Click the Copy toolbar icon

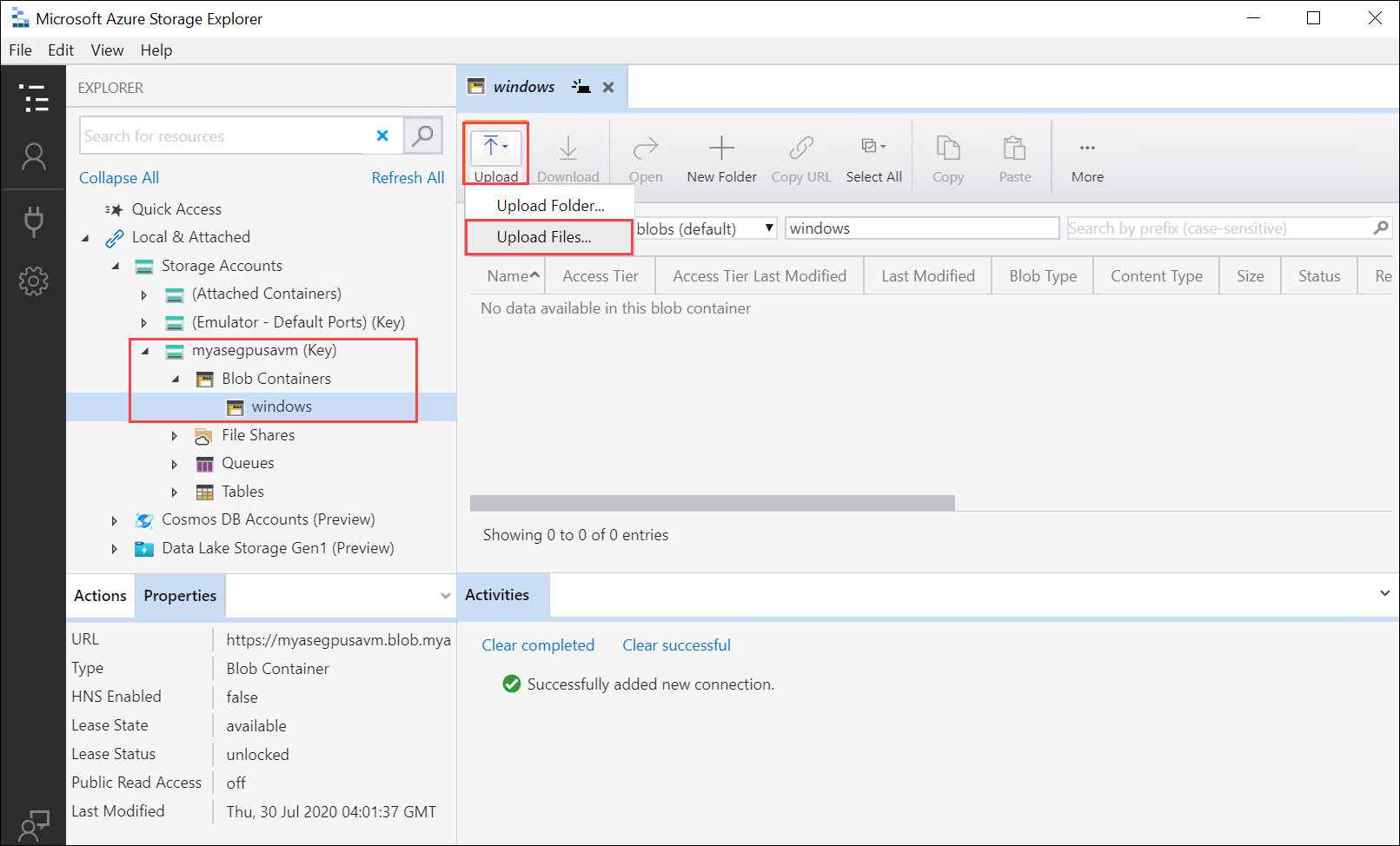point(947,156)
